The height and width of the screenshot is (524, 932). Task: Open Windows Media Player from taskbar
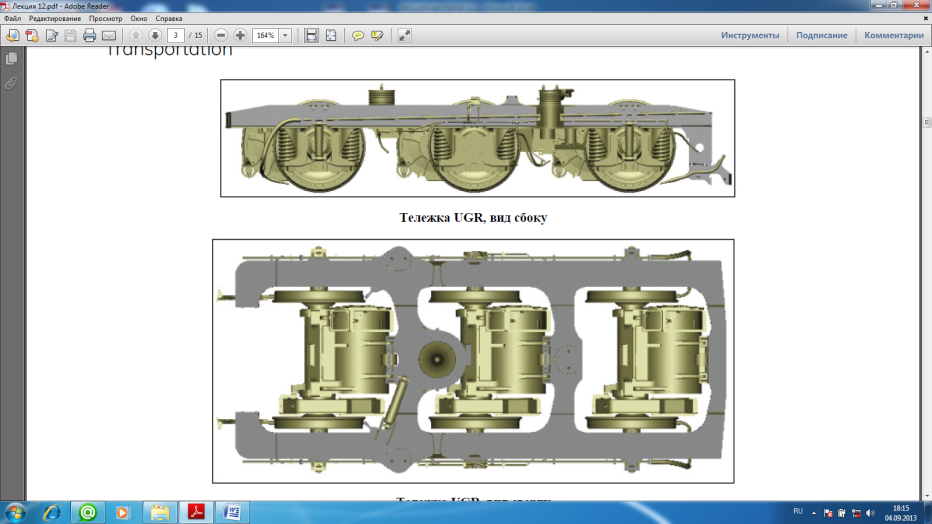coord(122,512)
